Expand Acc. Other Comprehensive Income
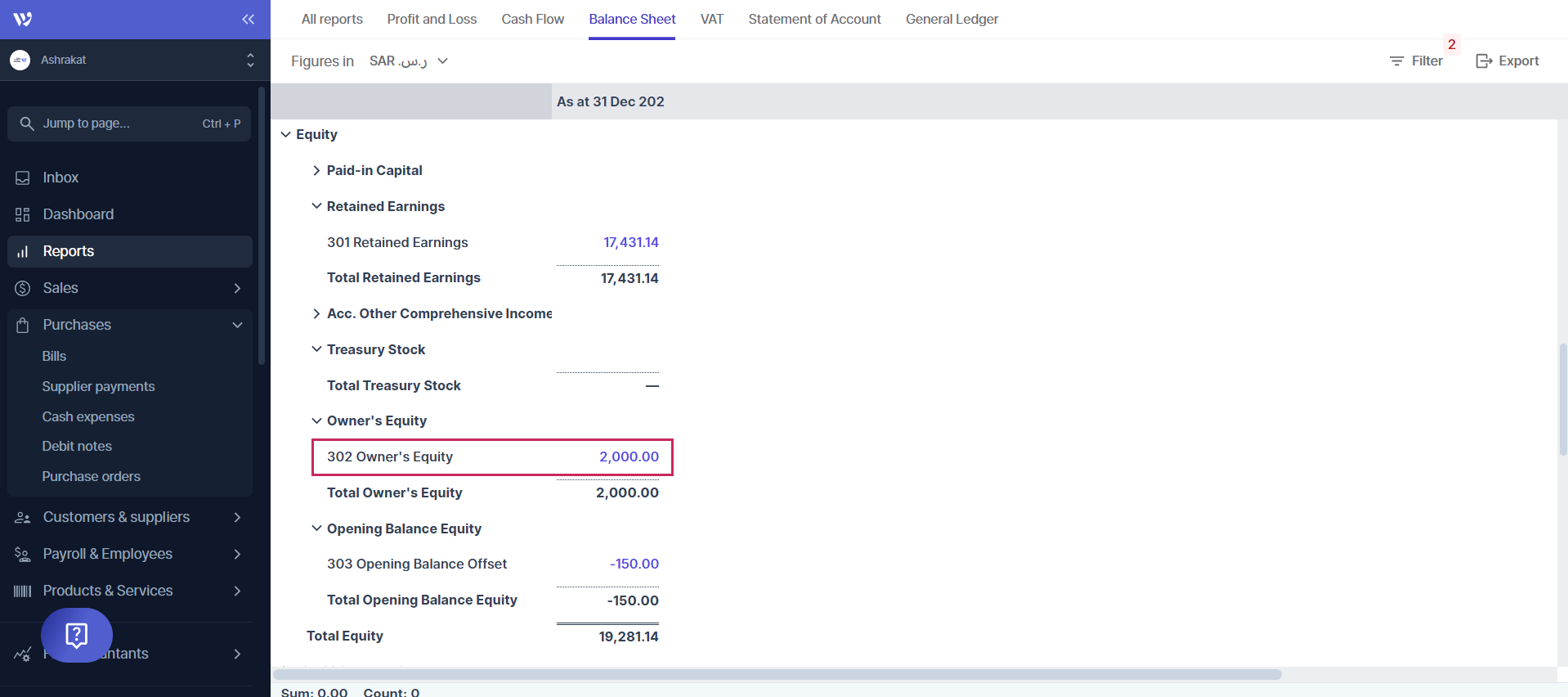The image size is (1568, 697). (316, 313)
